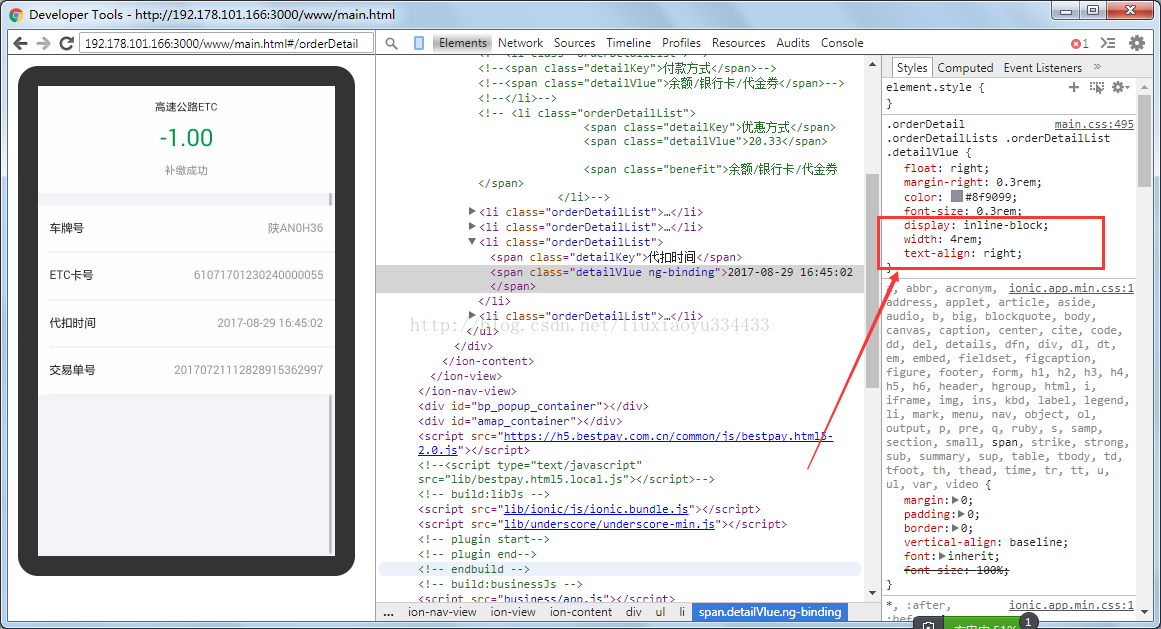Screen dimensions: 1161x629
Task: Click the URL address field
Action: [226, 44]
